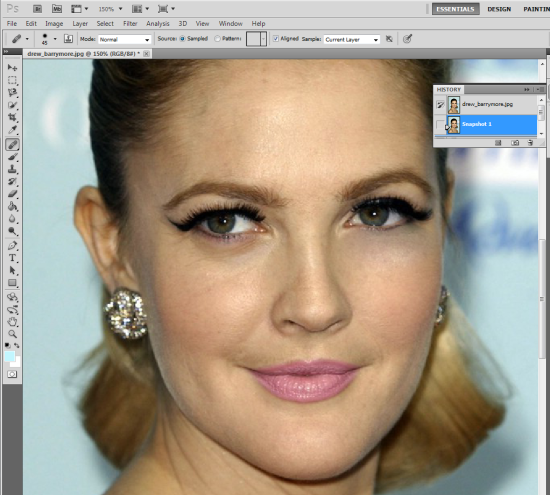Set history brush source to Snapshot 1

(x=440, y=124)
